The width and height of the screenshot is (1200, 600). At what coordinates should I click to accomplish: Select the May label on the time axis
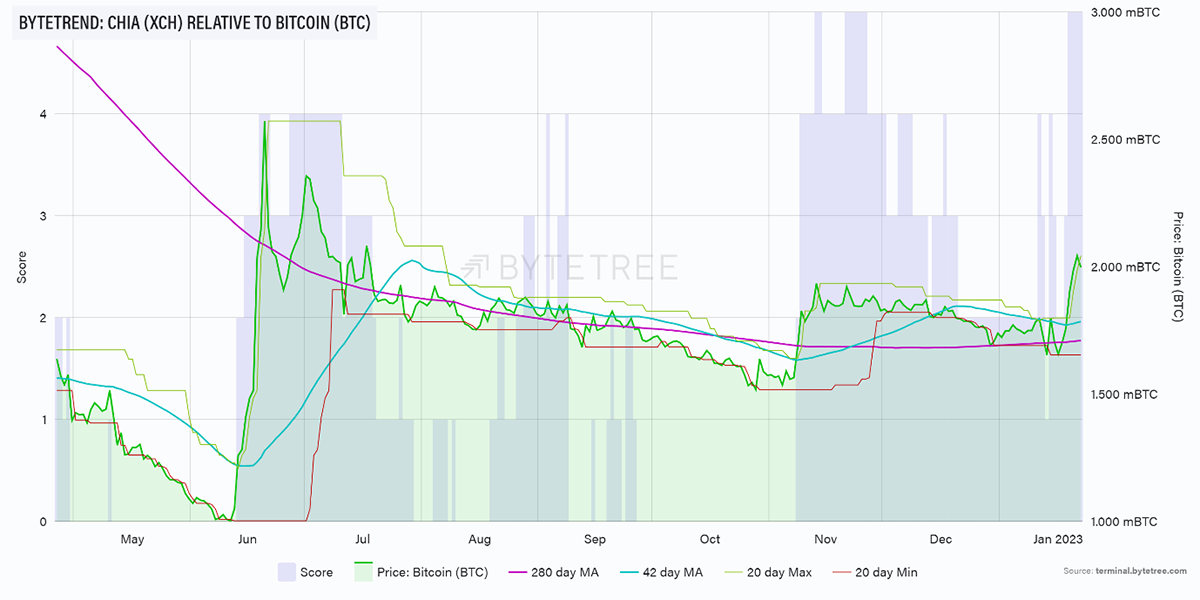click(x=132, y=540)
